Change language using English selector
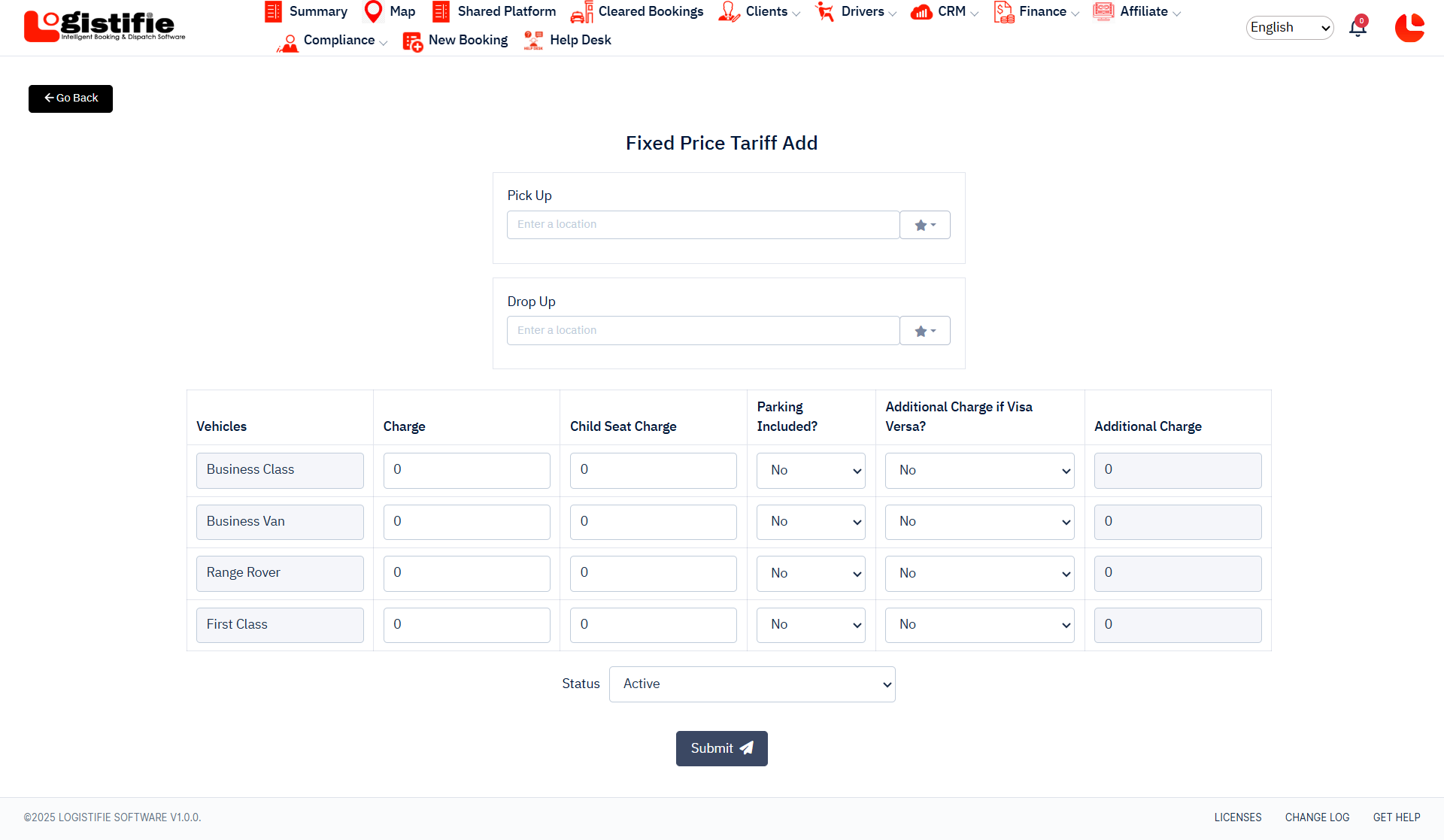Image resolution: width=1444 pixels, height=840 pixels. (x=1289, y=28)
